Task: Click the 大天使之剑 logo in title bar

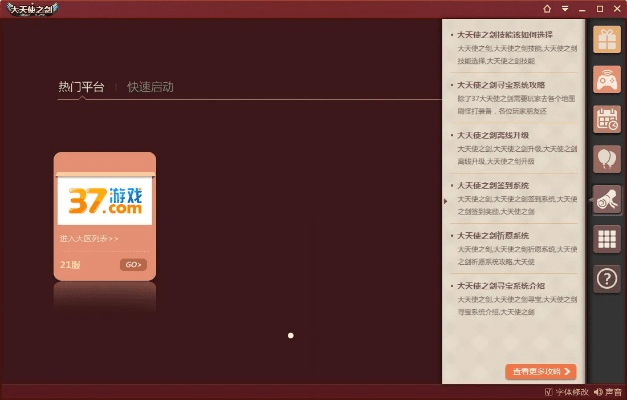Action: 31,9
